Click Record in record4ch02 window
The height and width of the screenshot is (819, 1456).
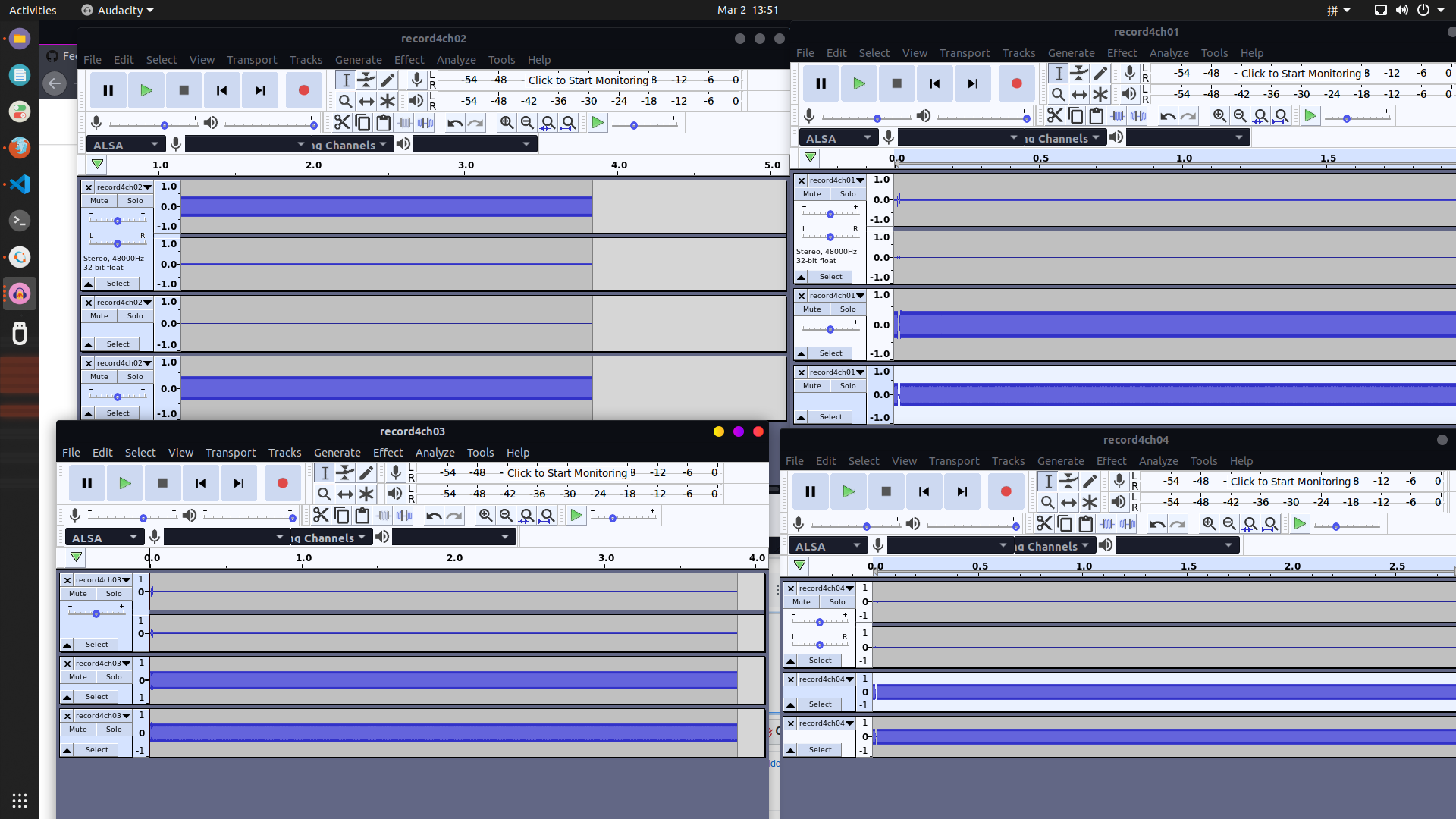pyautogui.click(x=303, y=90)
